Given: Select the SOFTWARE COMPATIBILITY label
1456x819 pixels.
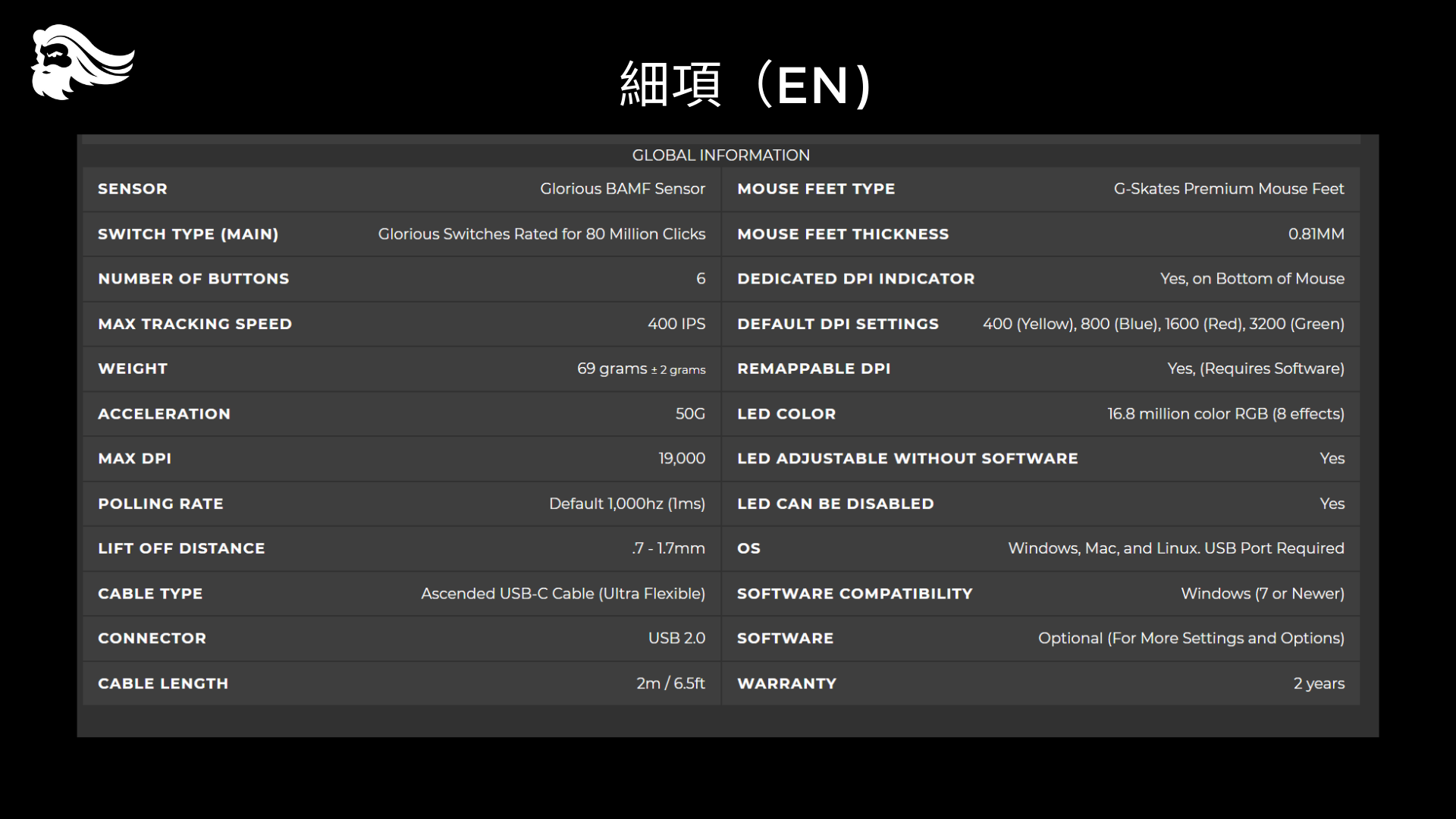Looking at the screenshot, I should point(855,594).
